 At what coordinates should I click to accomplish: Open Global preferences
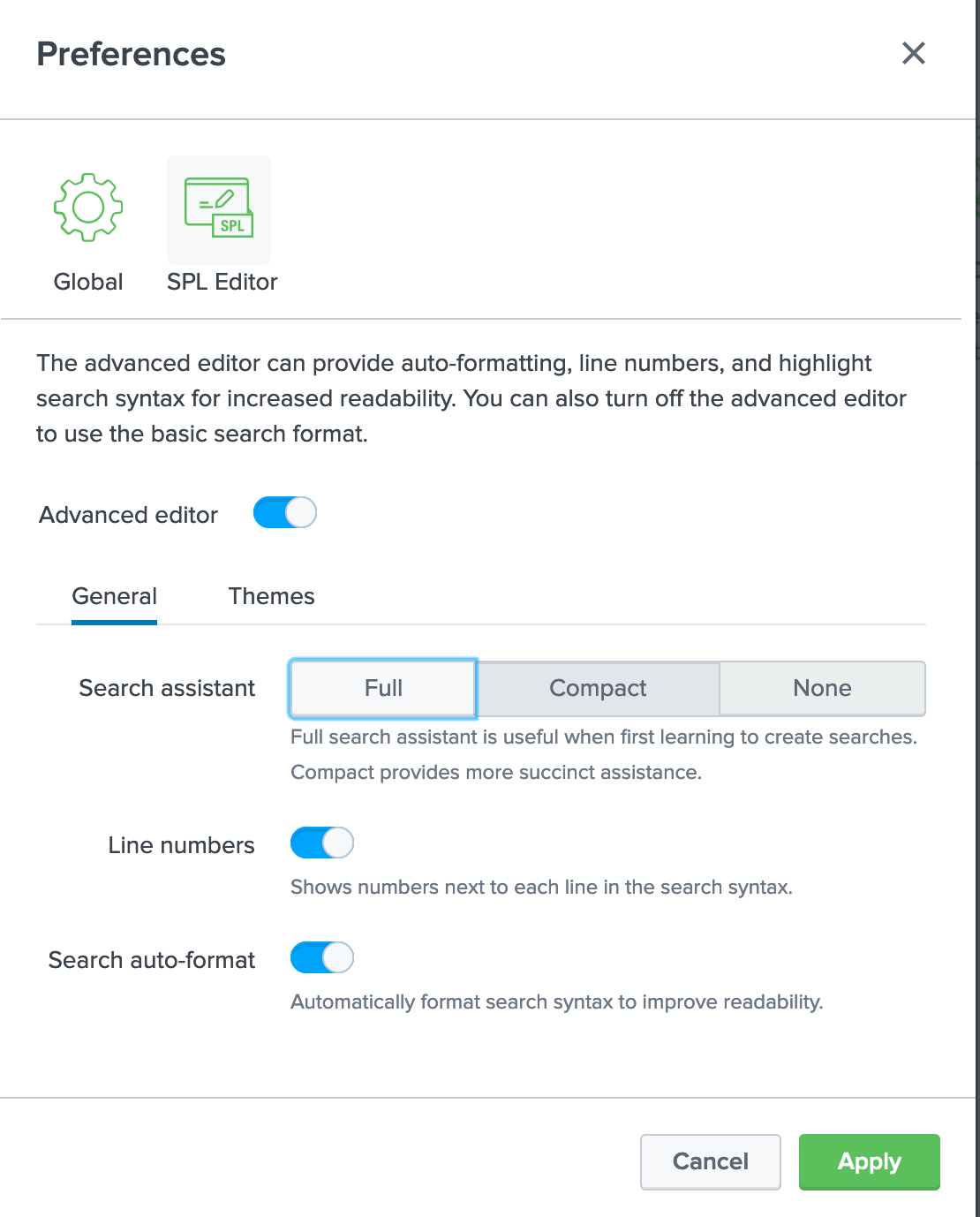(x=87, y=230)
